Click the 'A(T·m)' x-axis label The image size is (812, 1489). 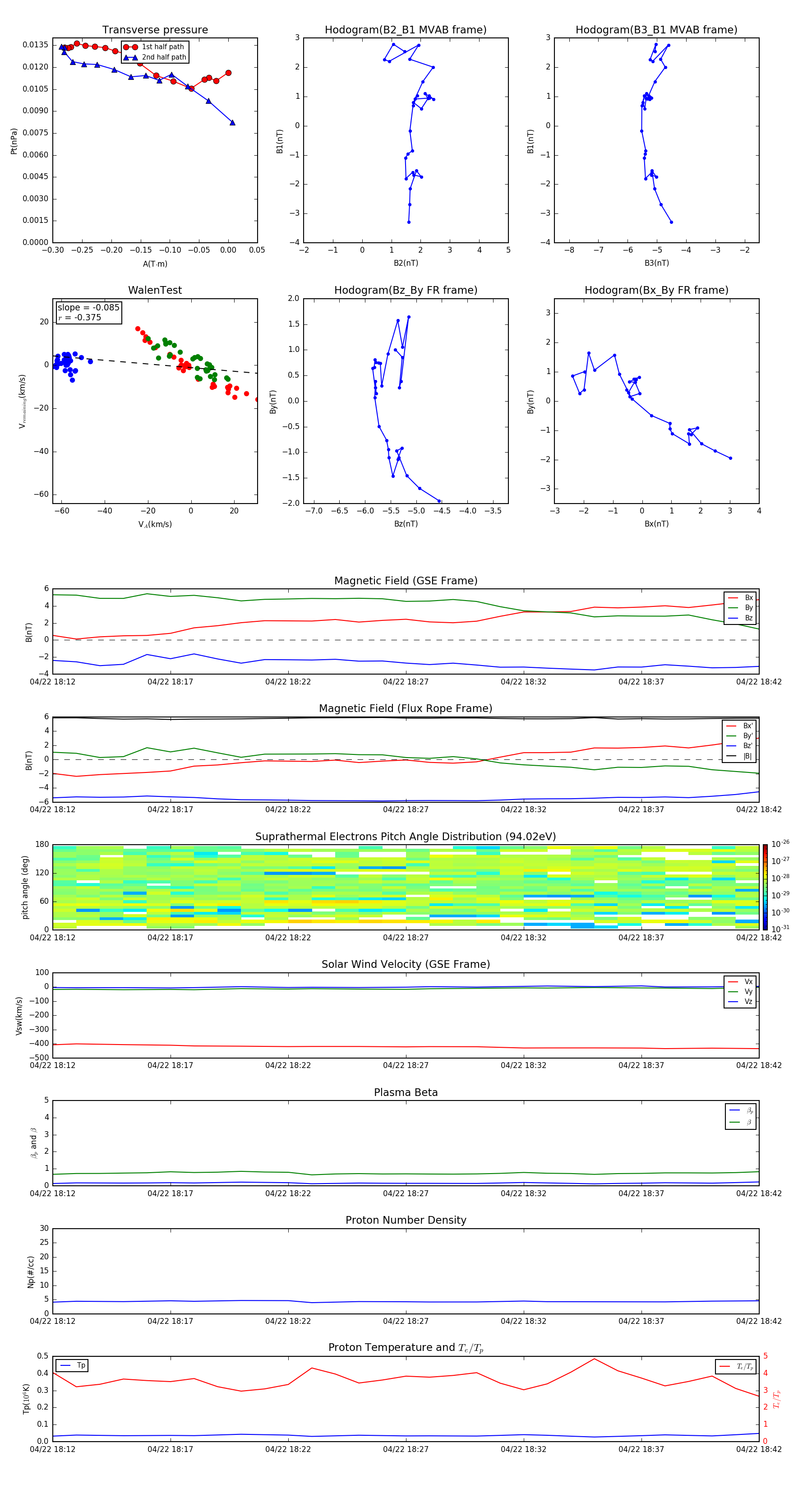(x=155, y=264)
